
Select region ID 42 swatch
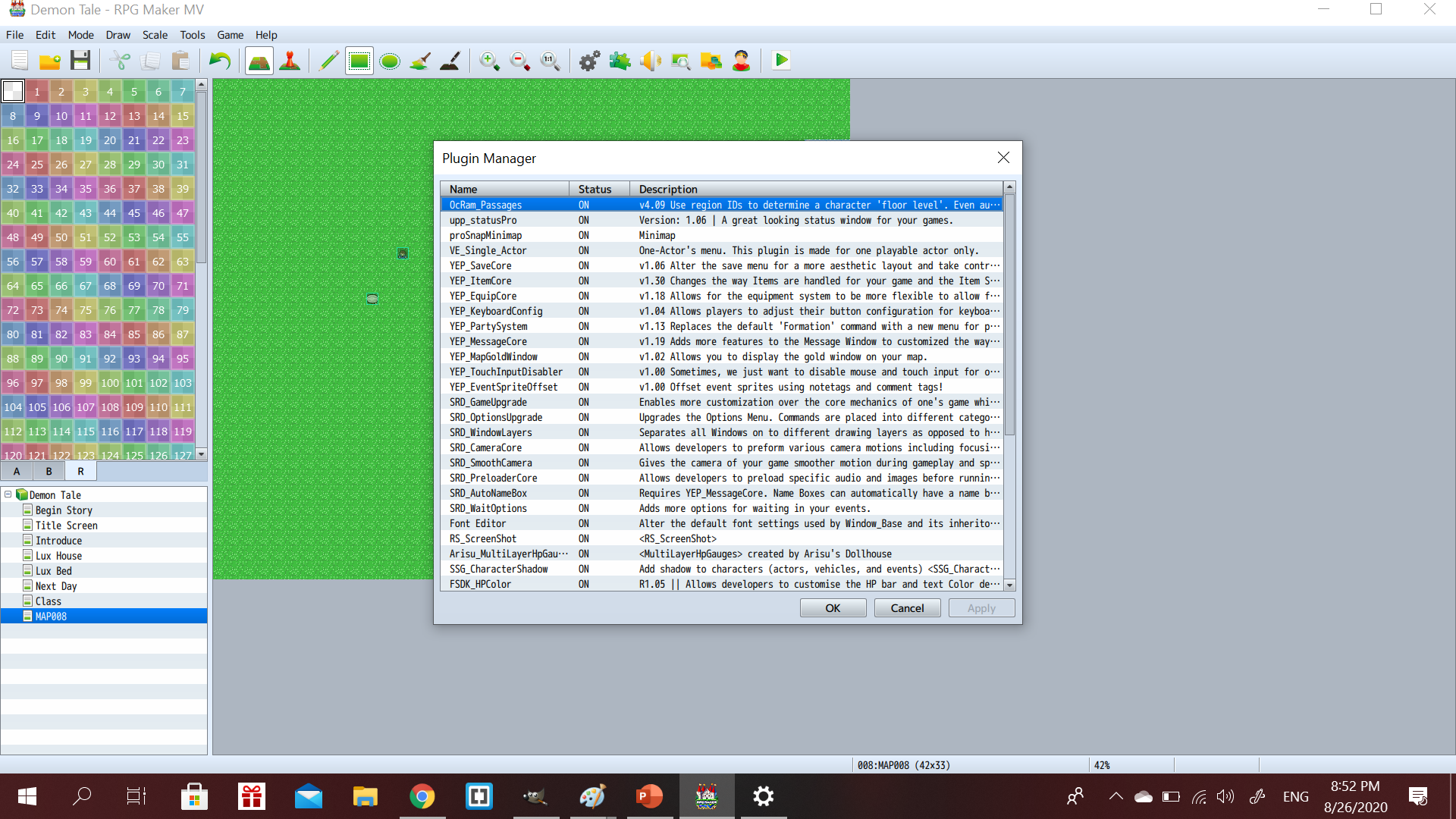pyautogui.click(x=61, y=213)
